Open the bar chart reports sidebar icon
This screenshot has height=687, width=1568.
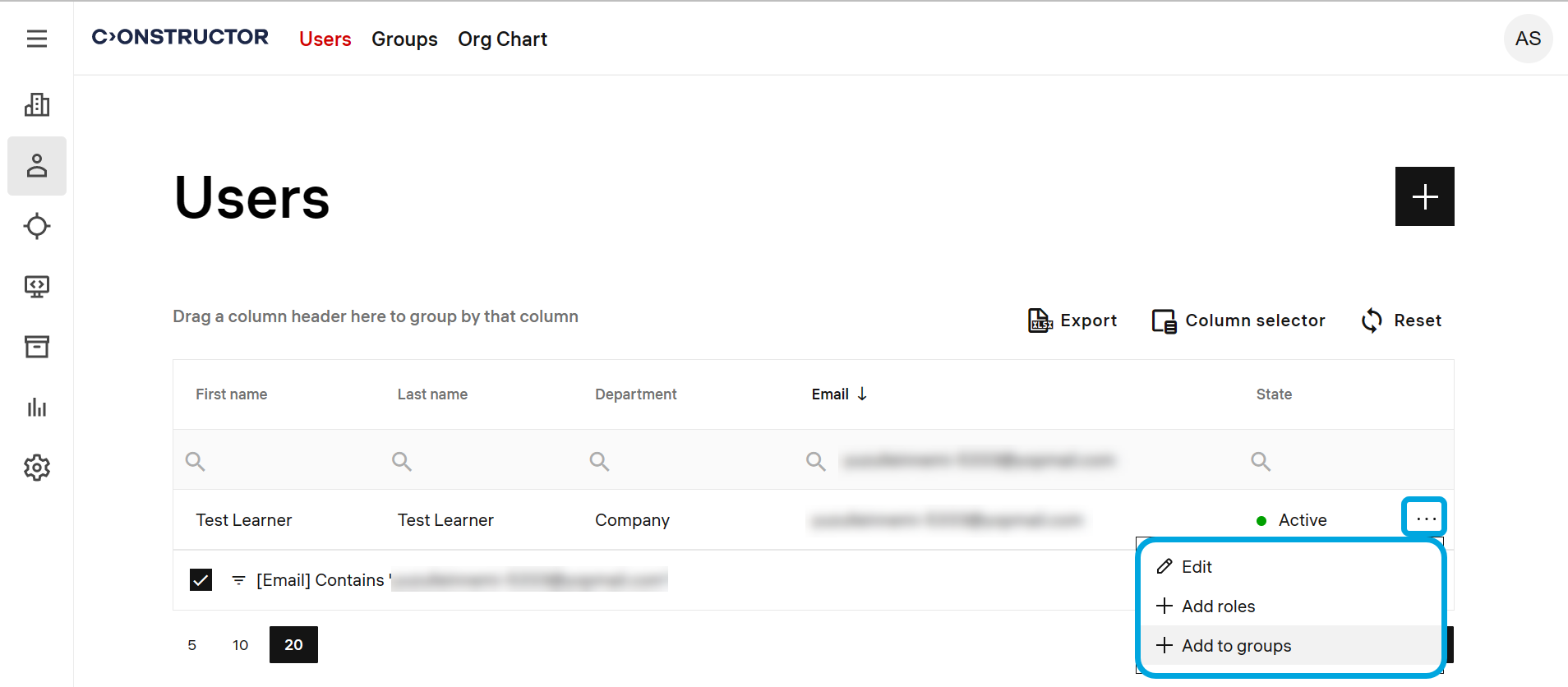pos(37,408)
